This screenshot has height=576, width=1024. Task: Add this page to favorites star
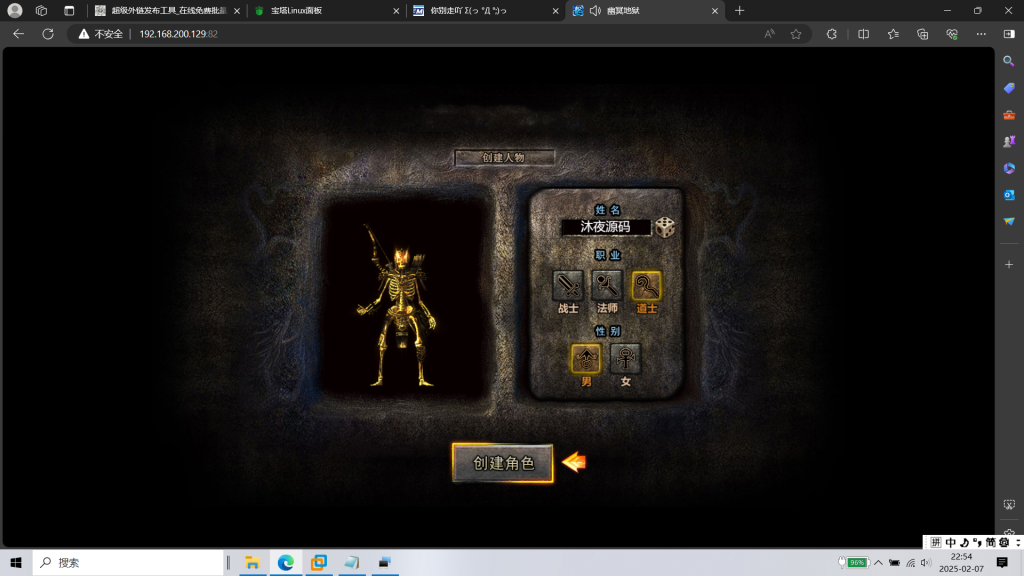point(796,34)
